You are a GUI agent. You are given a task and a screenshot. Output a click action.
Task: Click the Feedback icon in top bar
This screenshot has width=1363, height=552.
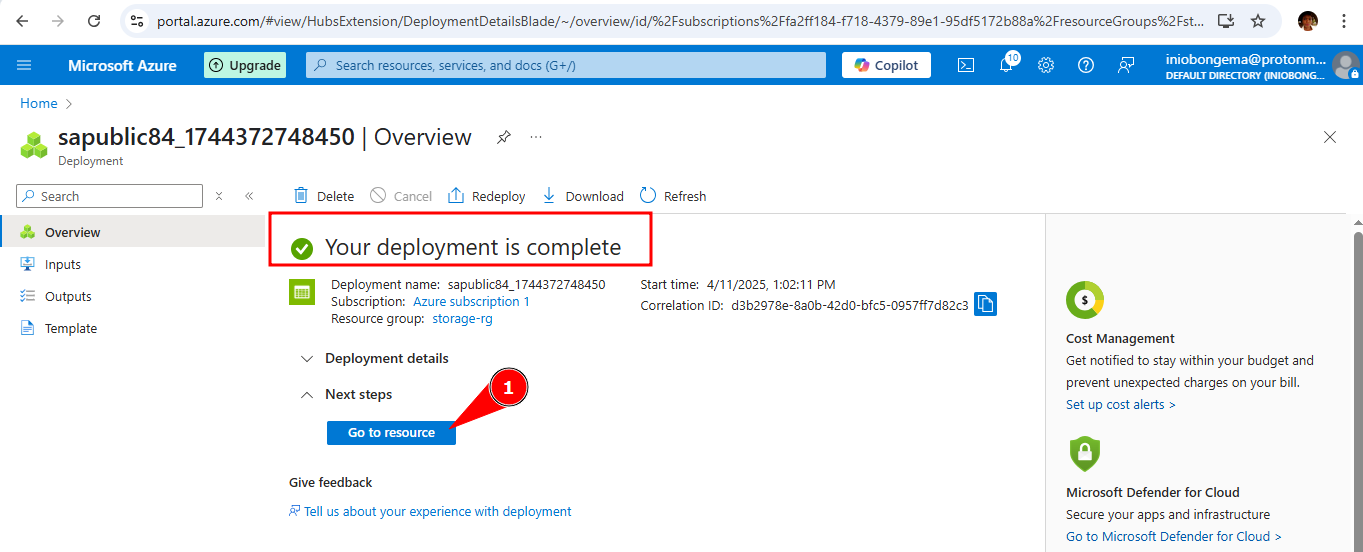click(1126, 65)
